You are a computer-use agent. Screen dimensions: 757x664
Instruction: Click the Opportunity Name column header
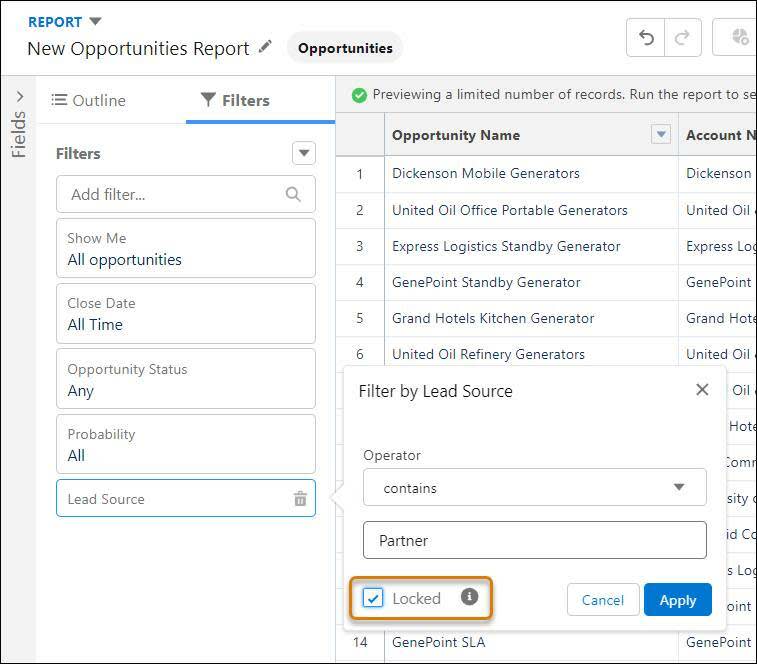pos(531,135)
